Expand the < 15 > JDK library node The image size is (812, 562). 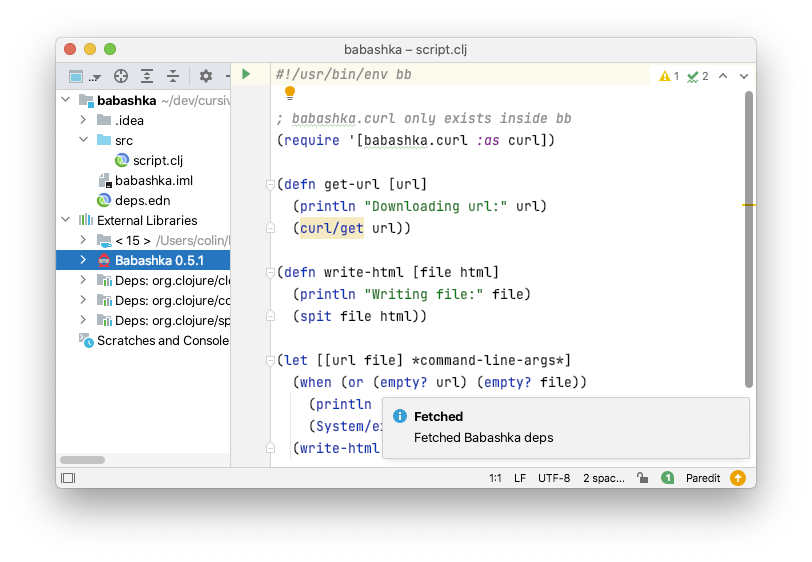click(x=83, y=240)
